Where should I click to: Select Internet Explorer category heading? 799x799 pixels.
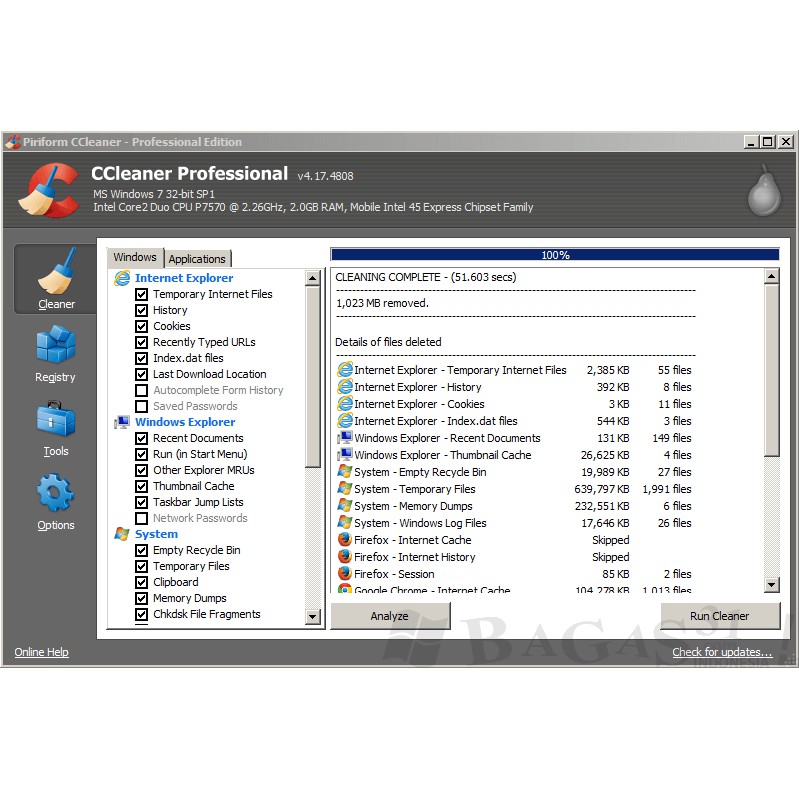[x=184, y=278]
